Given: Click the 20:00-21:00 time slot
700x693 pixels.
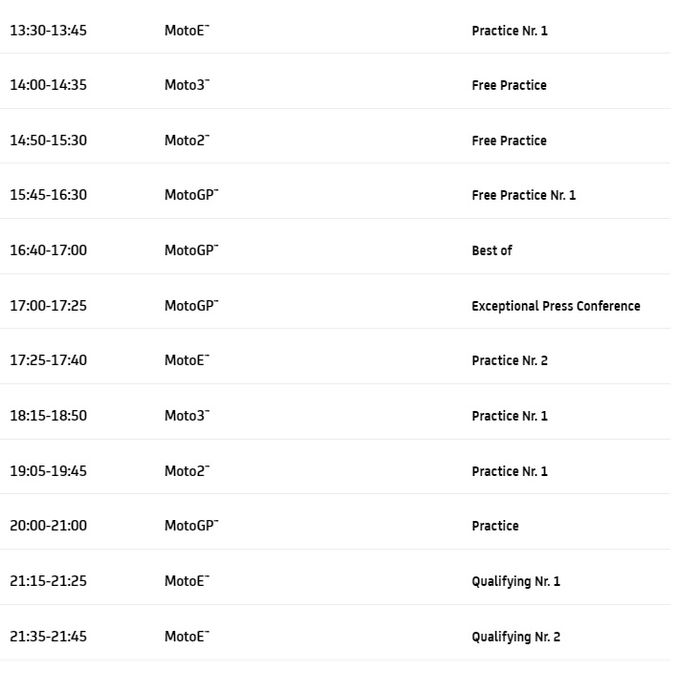Looking at the screenshot, I should tap(48, 526).
